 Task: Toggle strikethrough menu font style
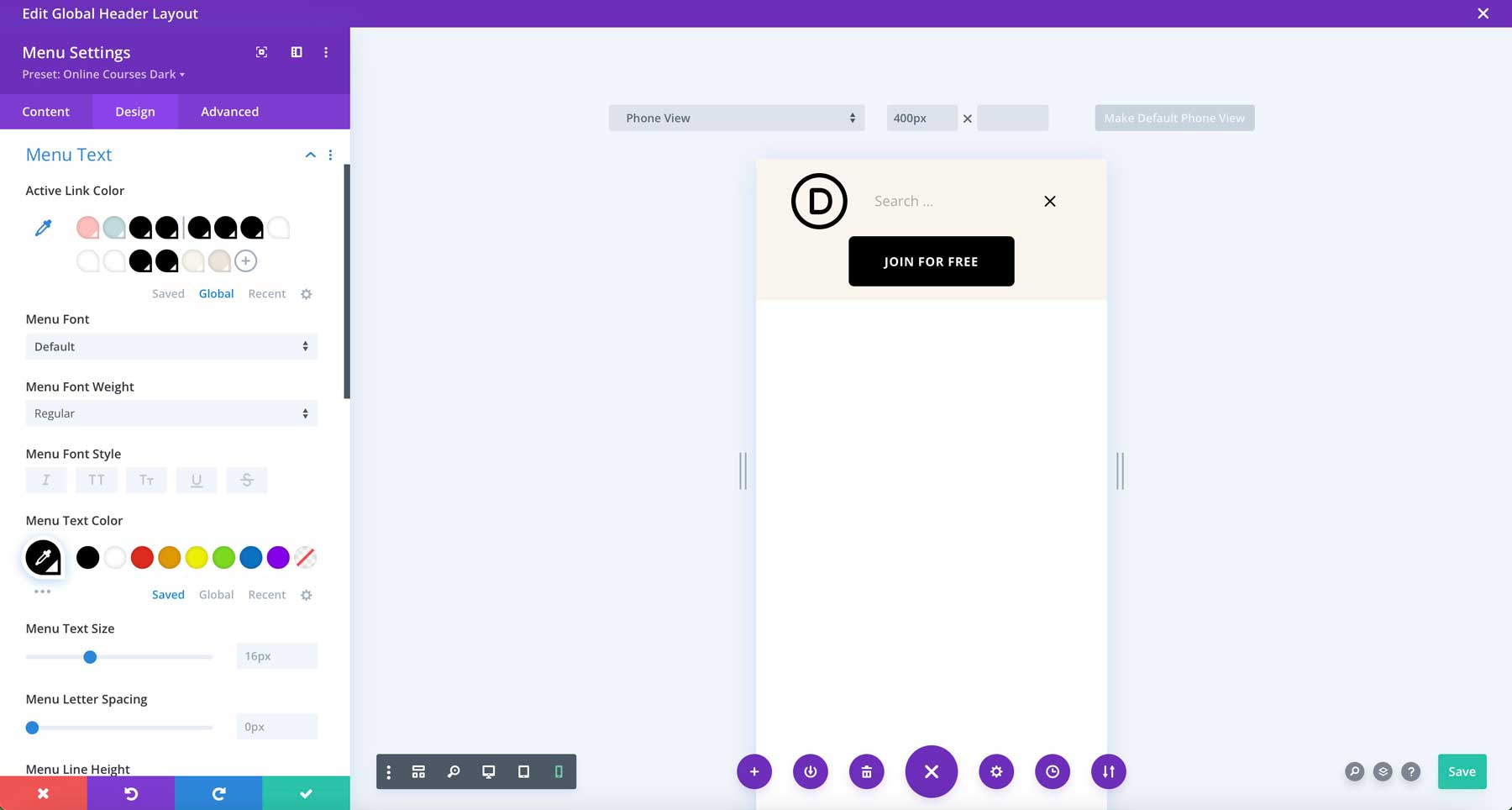pyautogui.click(x=247, y=480)
